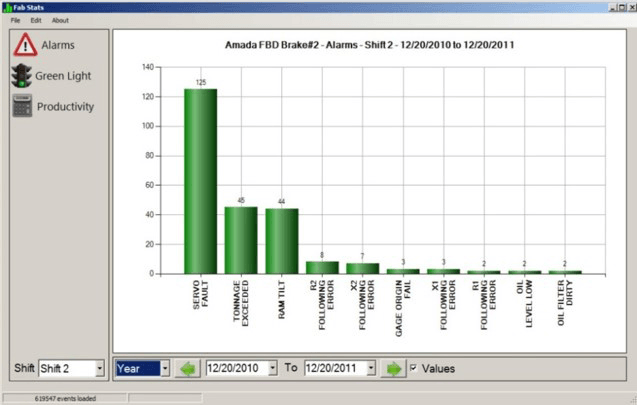Select the Alarms label in sidebar
The height and width of the screenshot is (405, 637).
click(x=57, y=45)
